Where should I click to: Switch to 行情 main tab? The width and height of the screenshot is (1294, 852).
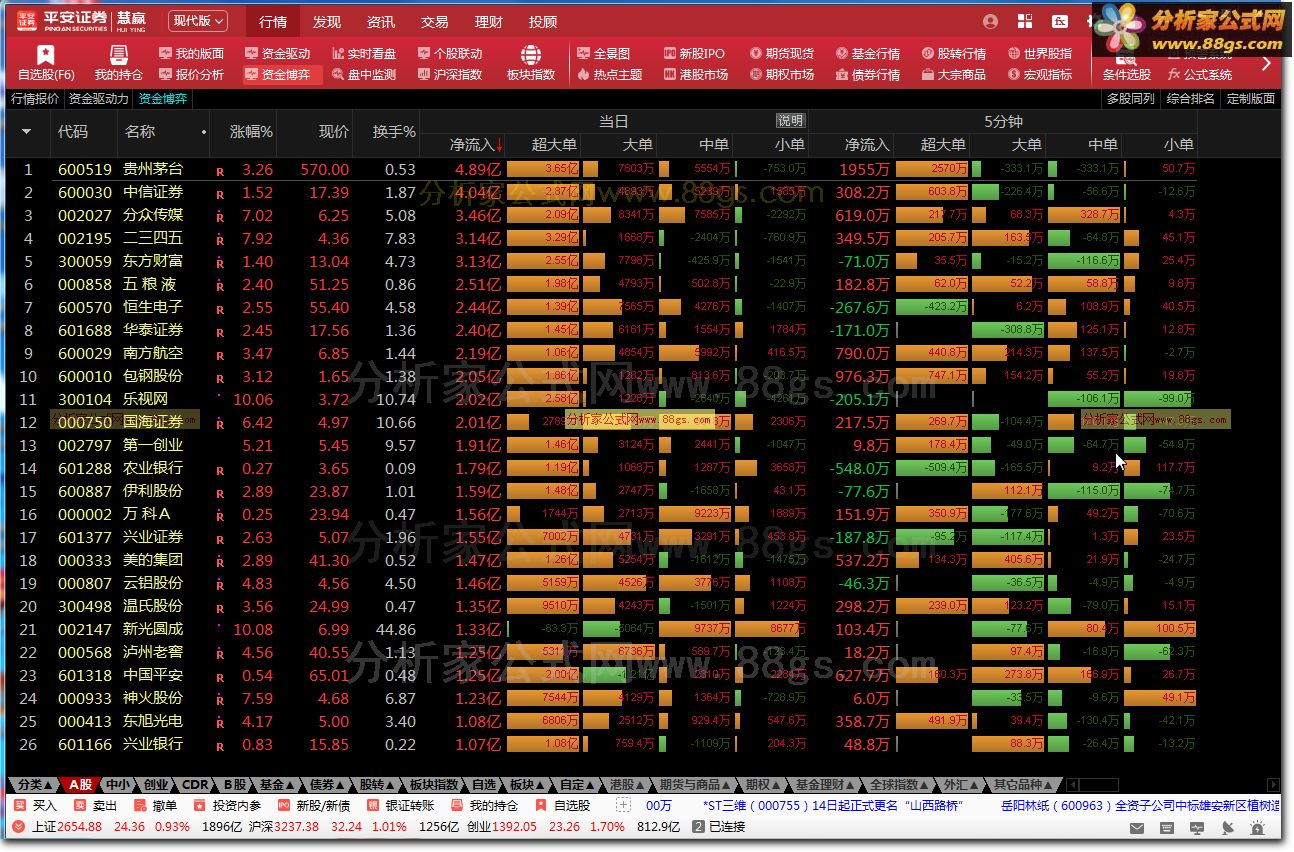(x=273, y=22)
